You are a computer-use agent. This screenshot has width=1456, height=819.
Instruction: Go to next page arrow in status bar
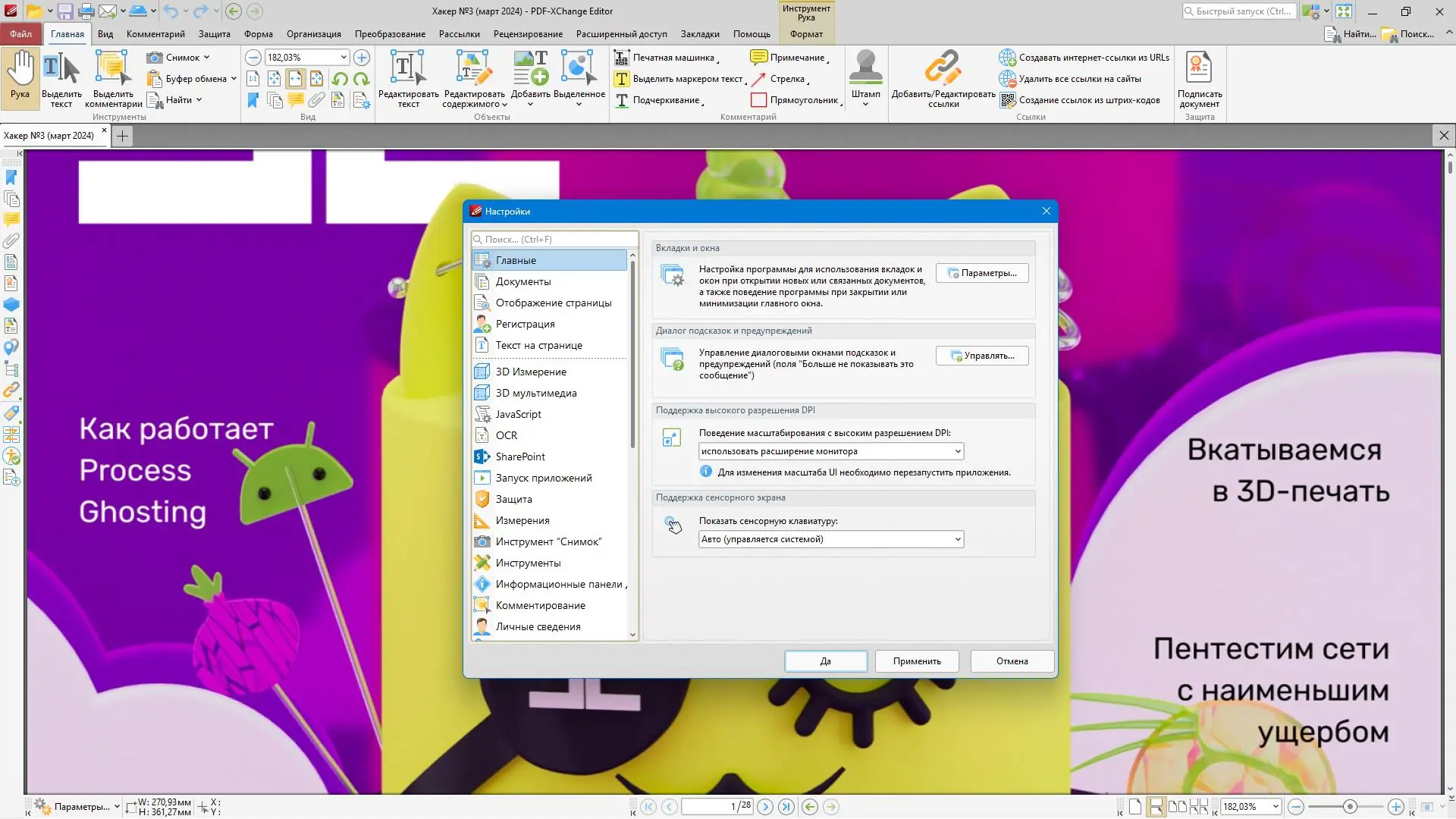pos(765,807)
